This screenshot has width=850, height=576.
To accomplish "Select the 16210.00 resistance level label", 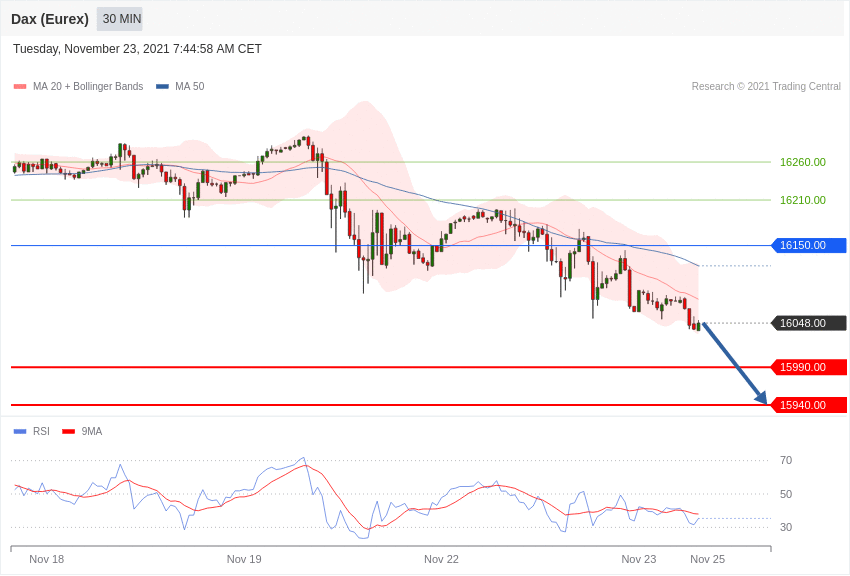I will click(802, 200).
